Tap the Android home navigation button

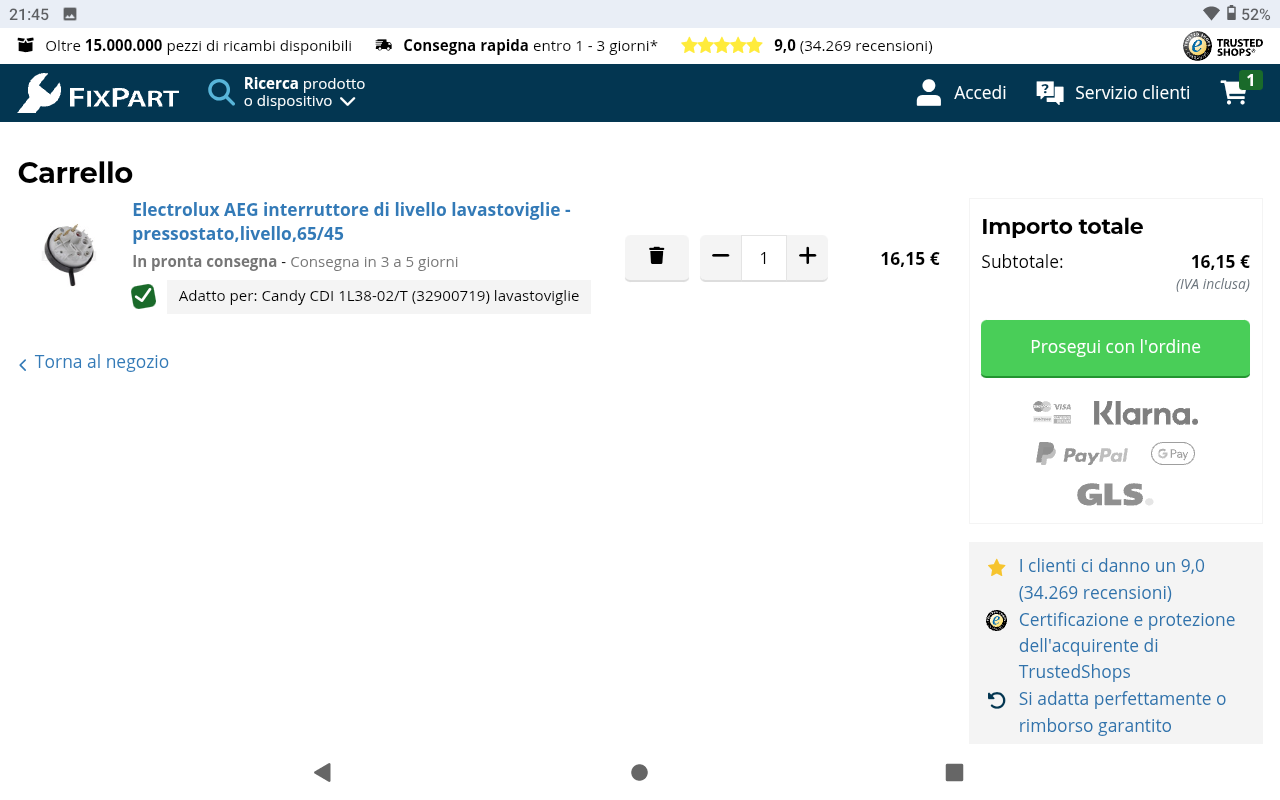pyautogui.click(x=640, y=772)
